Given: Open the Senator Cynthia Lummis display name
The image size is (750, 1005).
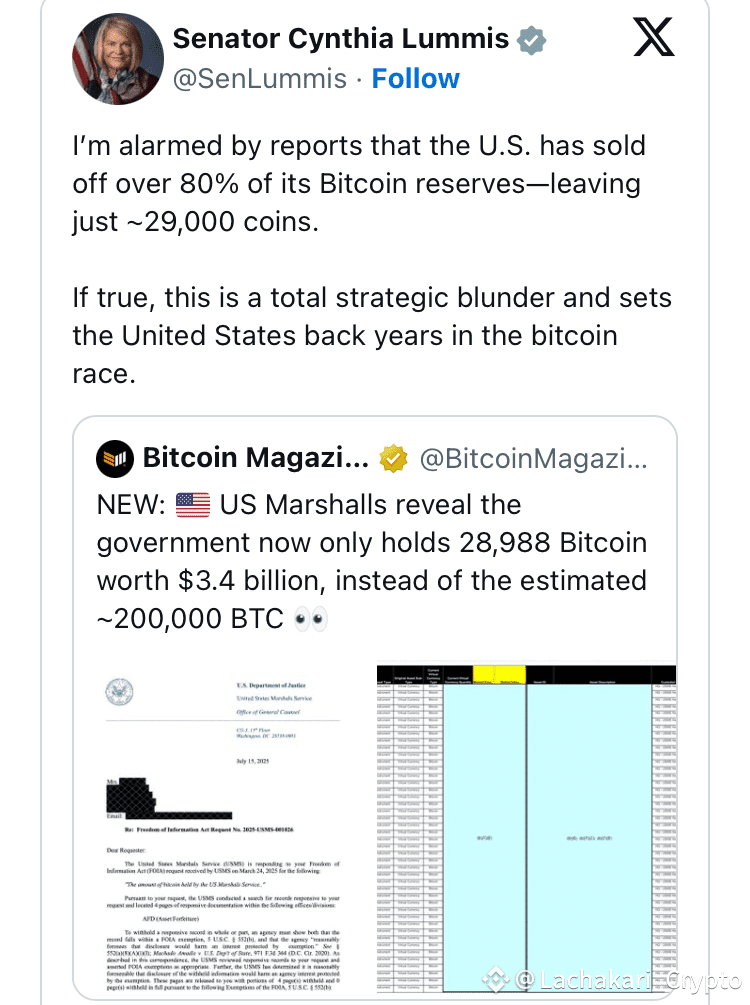Looking at the screenshot, I should click(340, 38).
